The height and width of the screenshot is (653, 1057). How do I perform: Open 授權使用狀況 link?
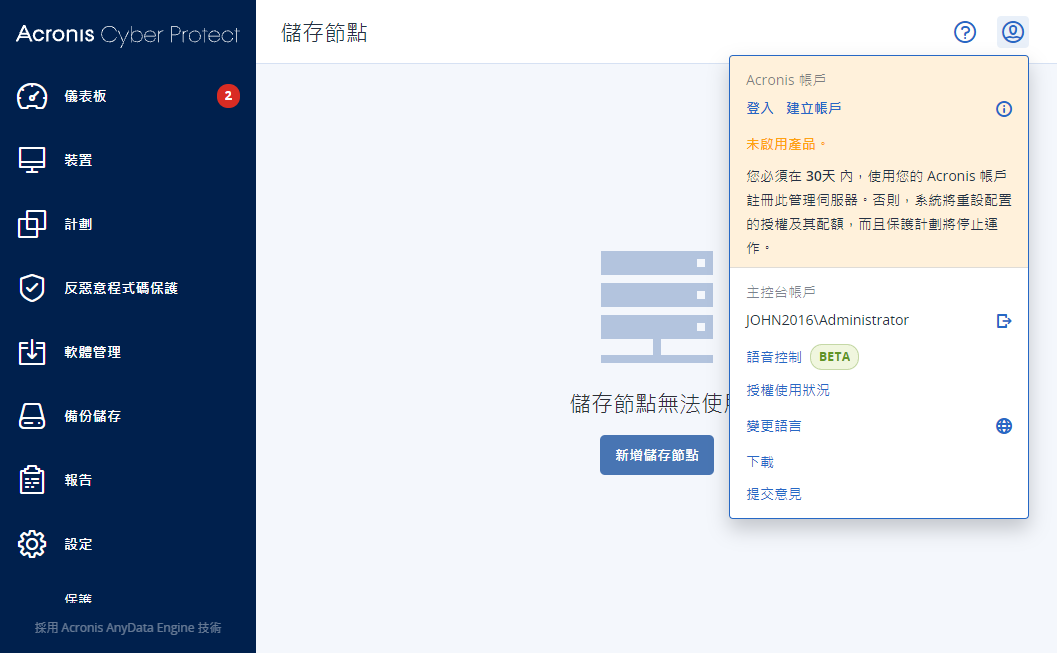coord(788,390)
